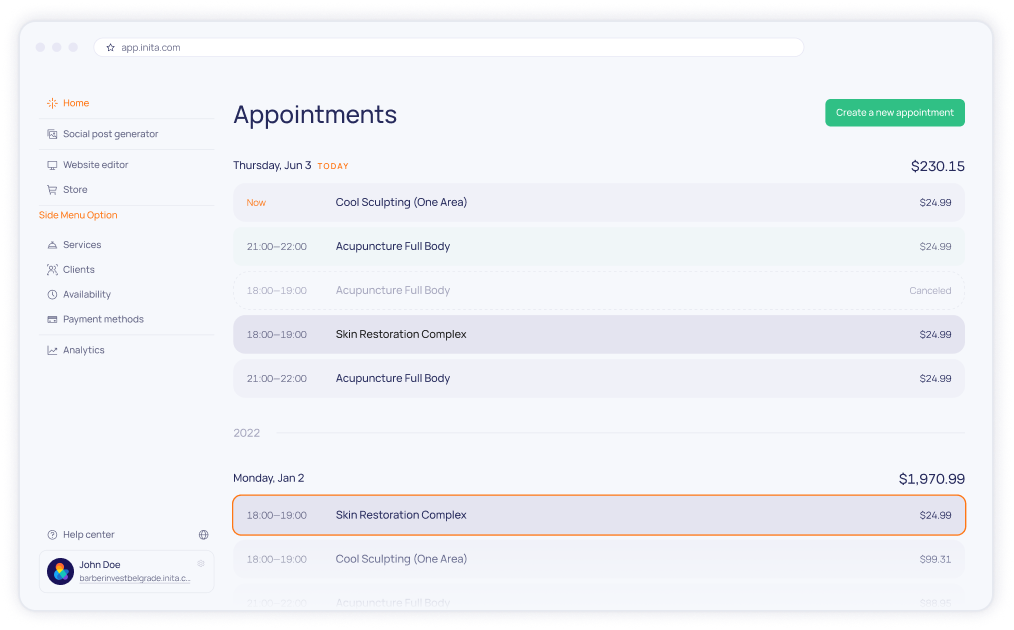Click the Help center question mark icon
The width and height of the screenshot is (1014, 630).
[x=50, y=534]
